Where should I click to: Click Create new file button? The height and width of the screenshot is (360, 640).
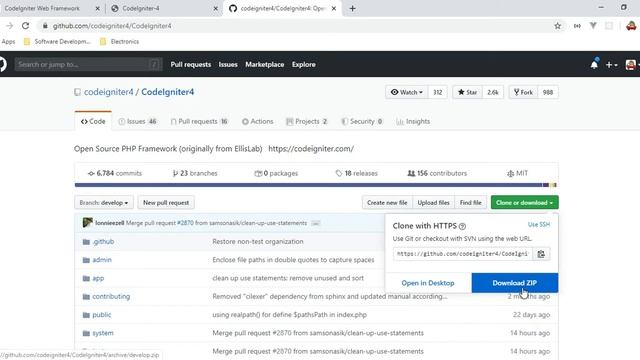click(387, 202)
